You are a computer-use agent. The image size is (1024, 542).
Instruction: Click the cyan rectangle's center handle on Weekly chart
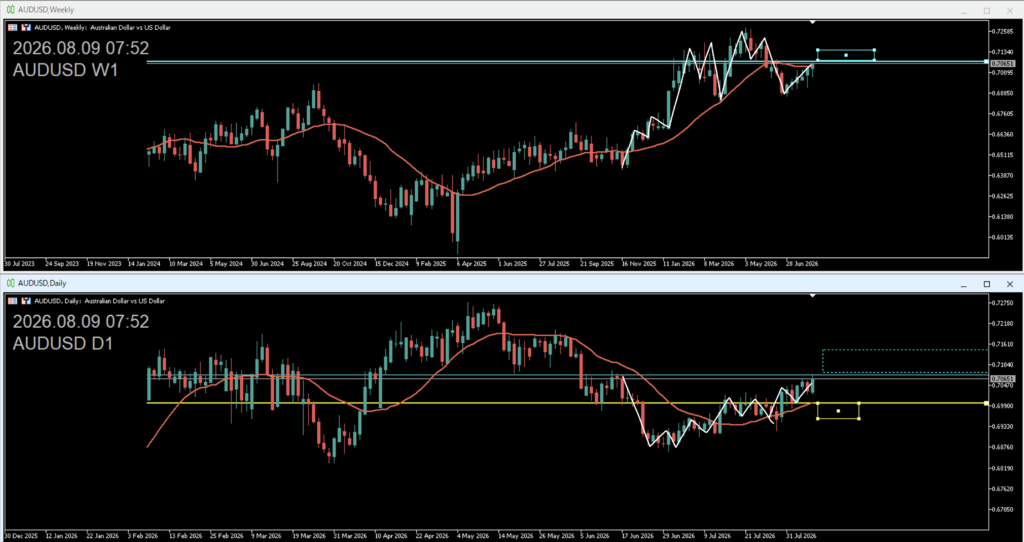tap(846, 55)
